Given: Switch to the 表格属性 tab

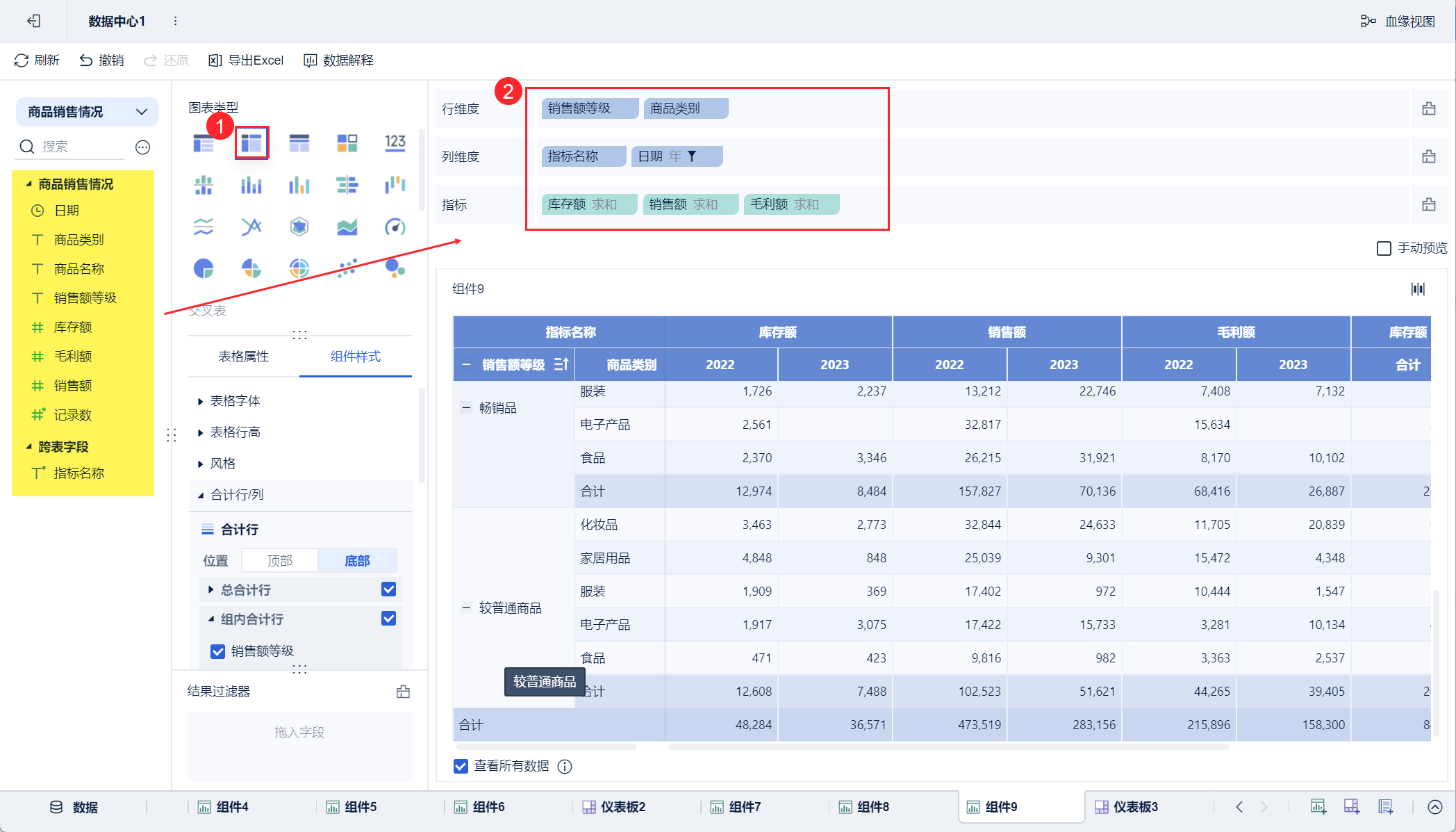Looking at the screenshot, I should point(243,357).
